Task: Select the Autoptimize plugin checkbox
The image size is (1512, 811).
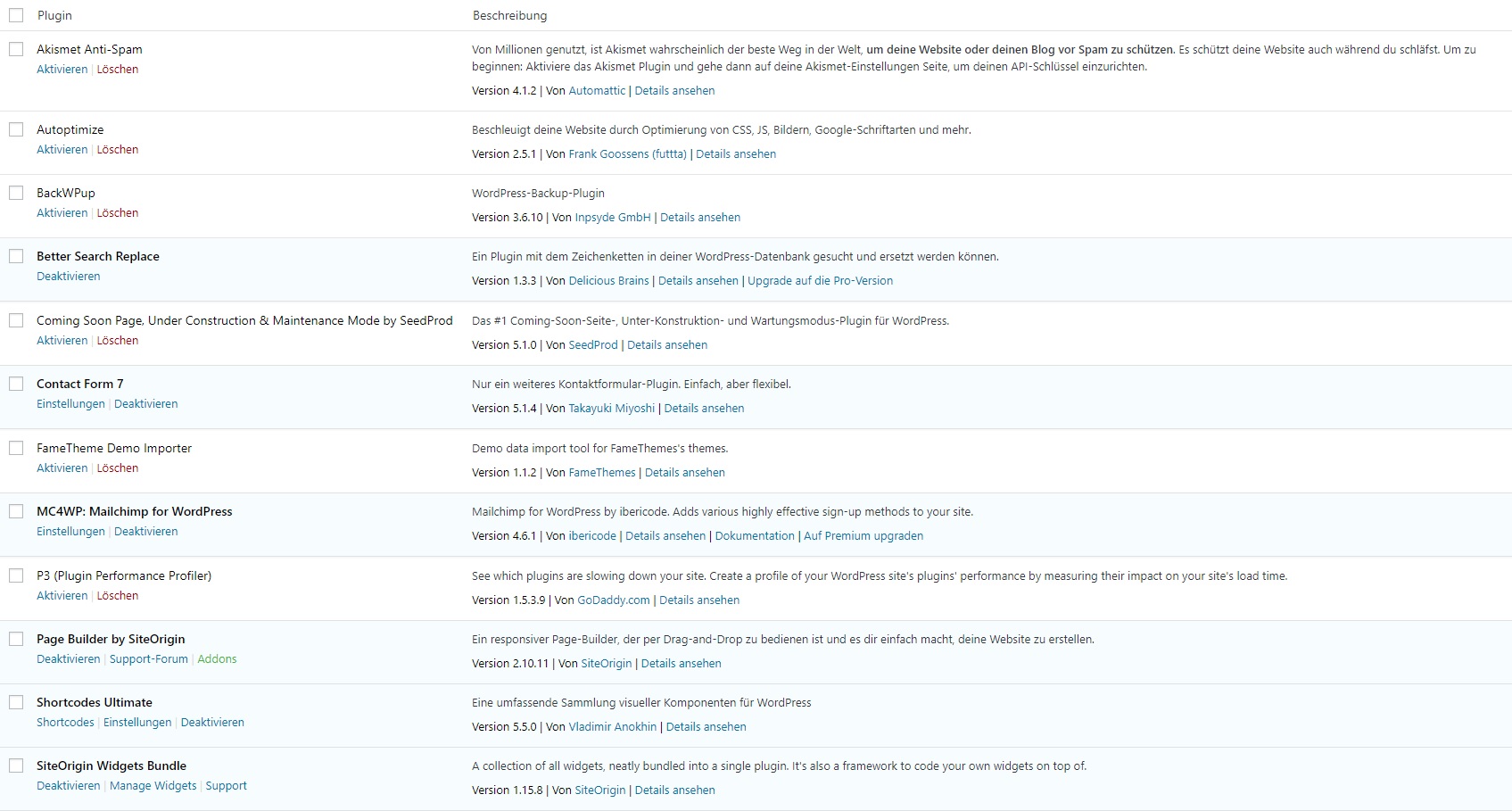Action: point(16,129)
